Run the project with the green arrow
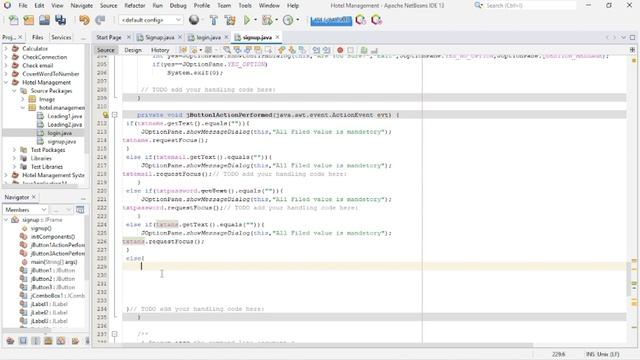 tap(247, 20)
